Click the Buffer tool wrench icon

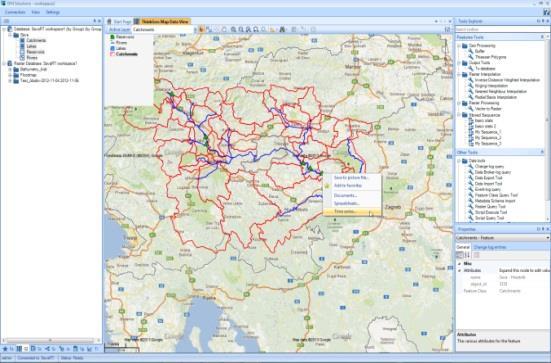471,51
